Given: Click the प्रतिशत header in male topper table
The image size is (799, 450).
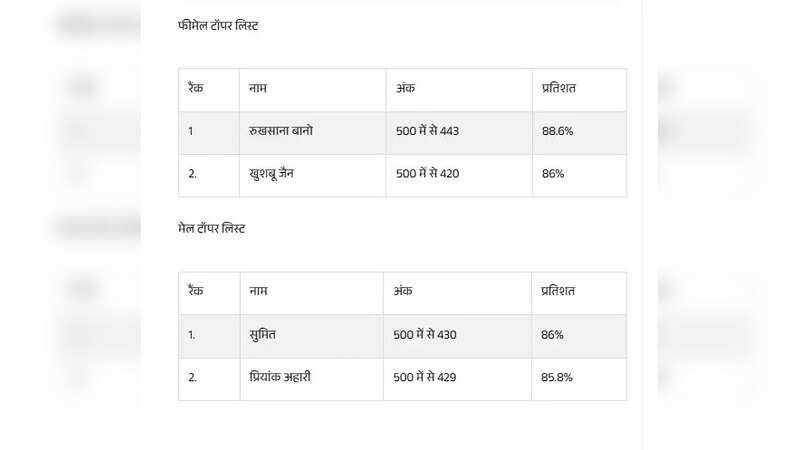Looking at the screenshot, I should 557,291.
